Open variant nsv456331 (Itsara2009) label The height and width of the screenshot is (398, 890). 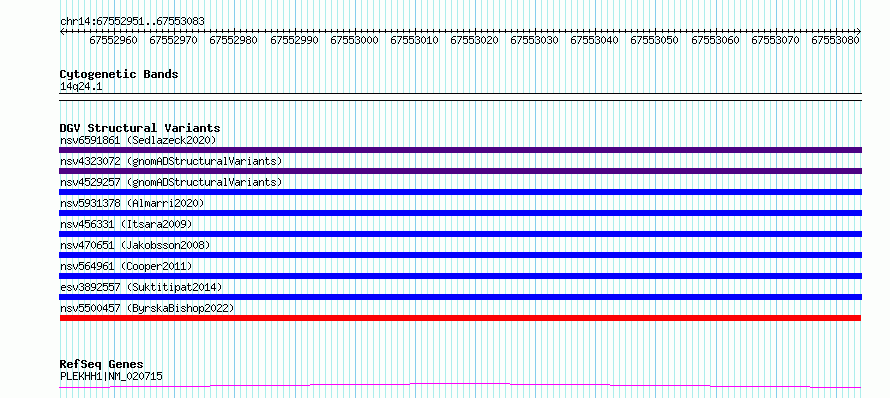126,224
